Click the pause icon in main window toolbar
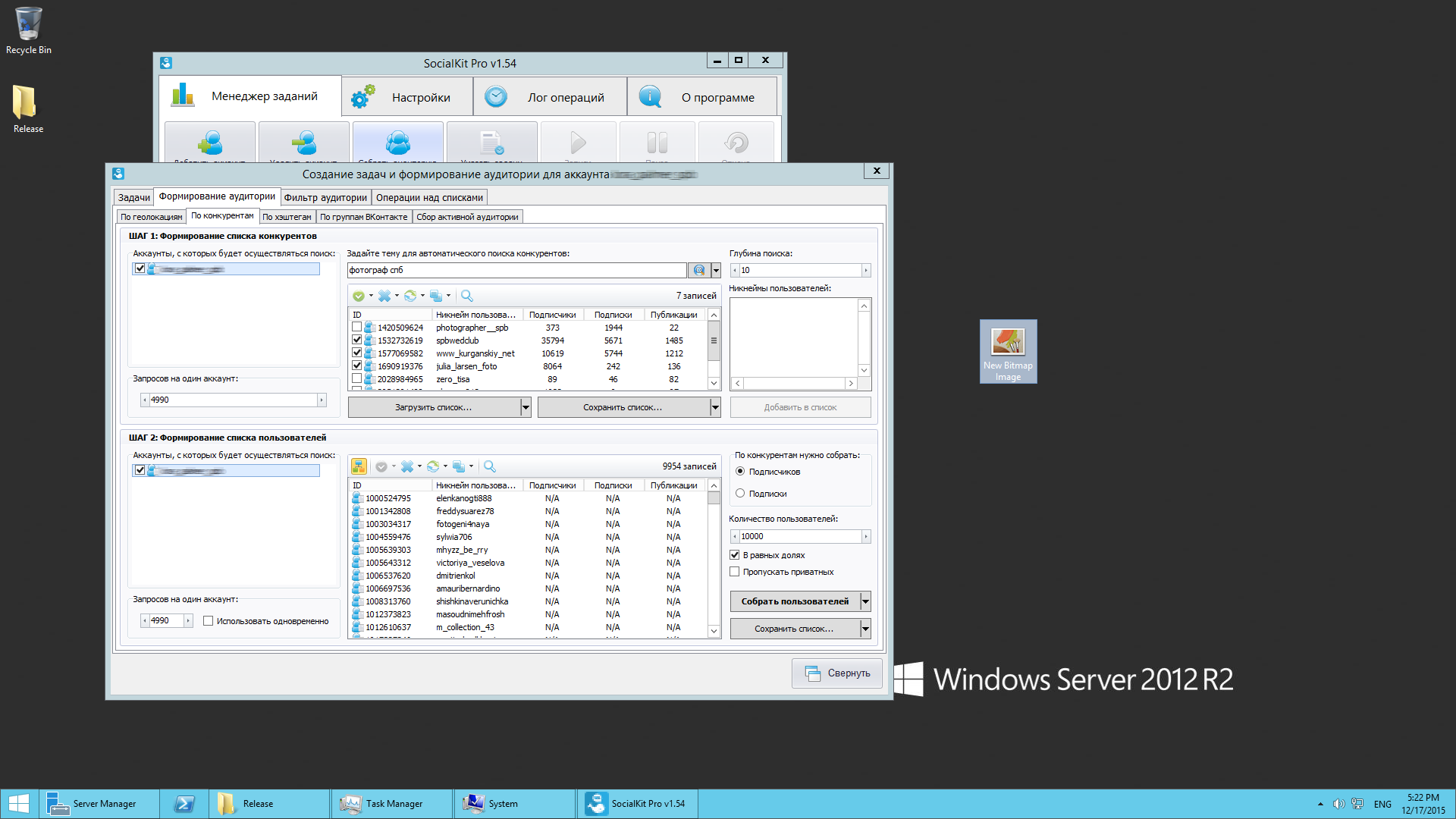The width and height of the screenshot is (1456, 819). click(657, 142)
